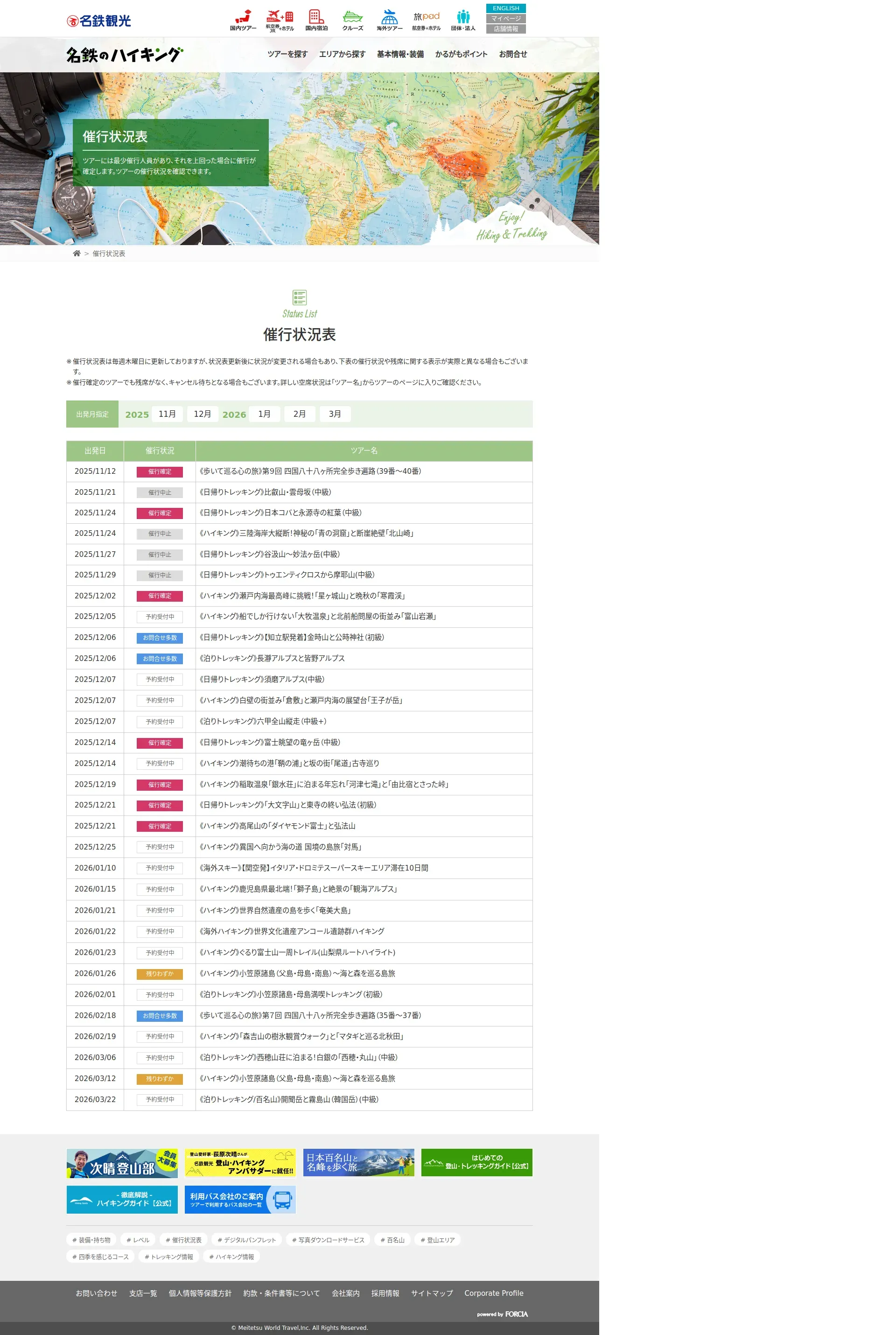Image resolution: width=896 pixels, height=1335 pixels.
Task: Click the 名鉄観光 logo
Action: click(99, 21)
